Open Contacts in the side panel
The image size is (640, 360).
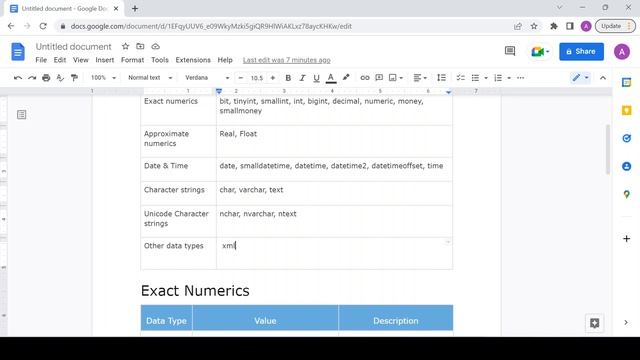coord(627,166)
